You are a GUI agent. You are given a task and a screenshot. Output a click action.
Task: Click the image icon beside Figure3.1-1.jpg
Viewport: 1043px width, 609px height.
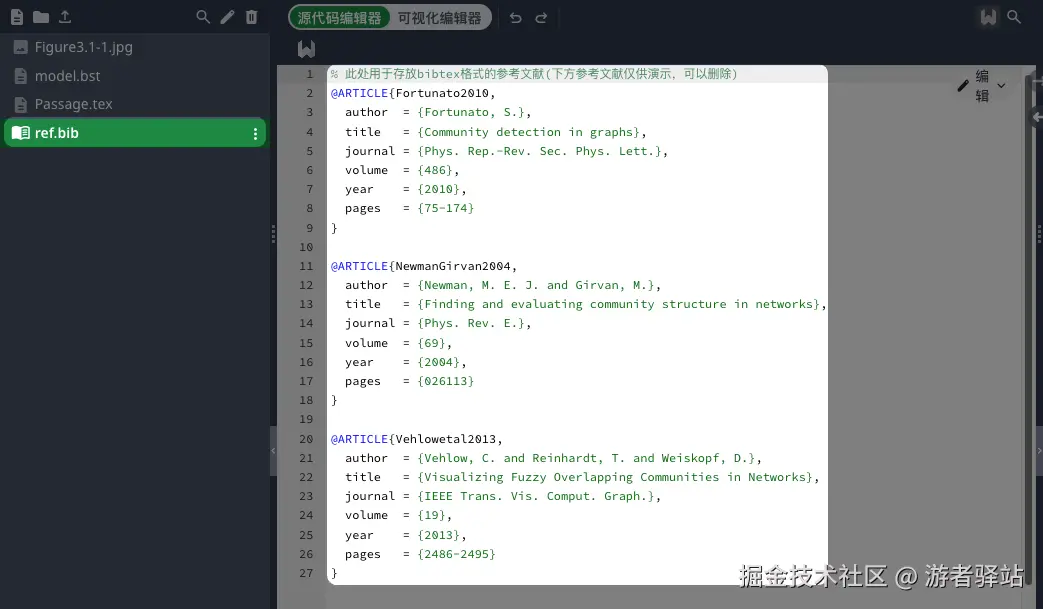pyautogui.click(x=21, y=47)
